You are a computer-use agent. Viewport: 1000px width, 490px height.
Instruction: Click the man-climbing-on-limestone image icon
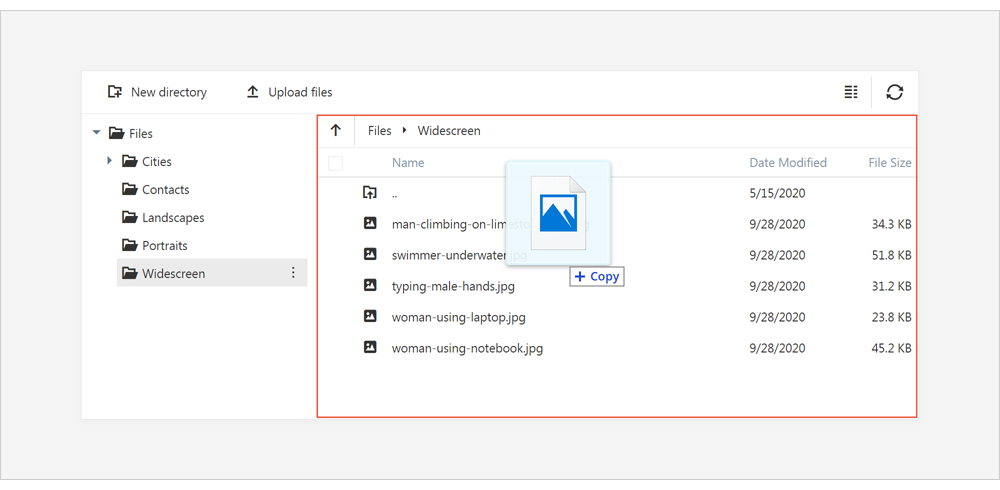370,223
